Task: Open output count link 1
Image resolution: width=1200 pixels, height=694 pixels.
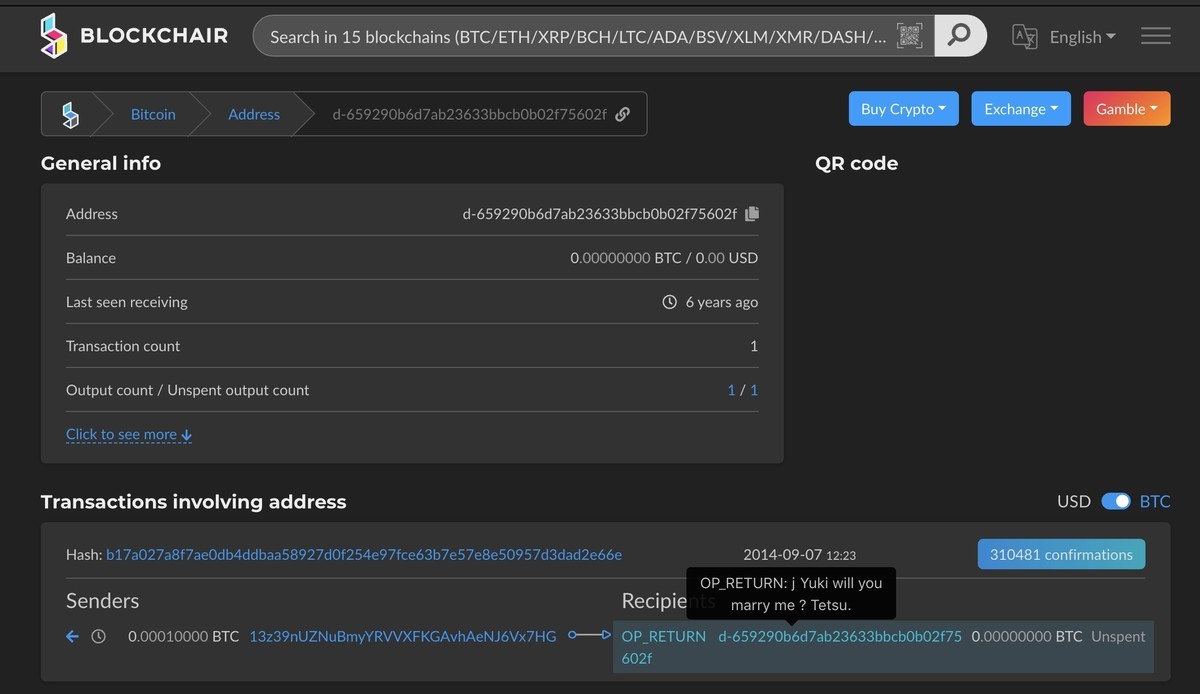Action: 731,390
